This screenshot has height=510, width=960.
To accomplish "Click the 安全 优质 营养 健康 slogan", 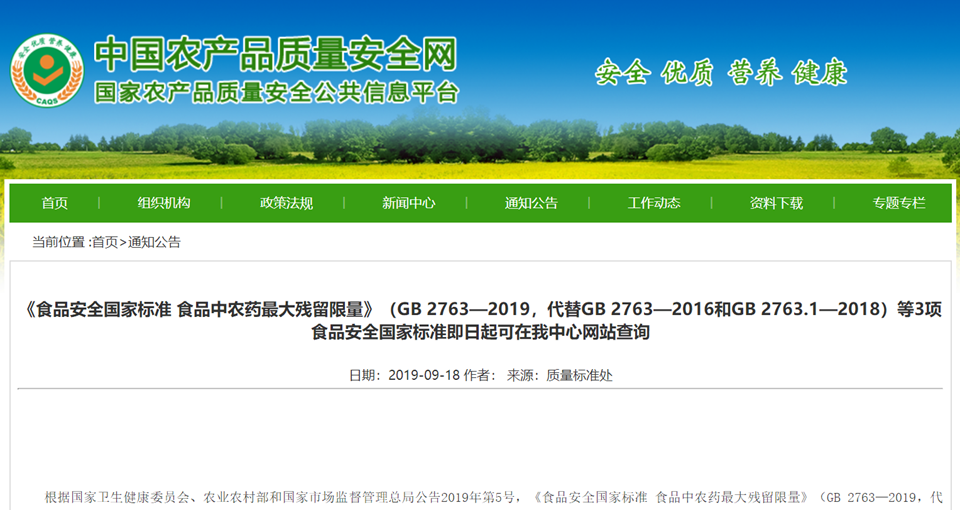I will tap(721, 72).
